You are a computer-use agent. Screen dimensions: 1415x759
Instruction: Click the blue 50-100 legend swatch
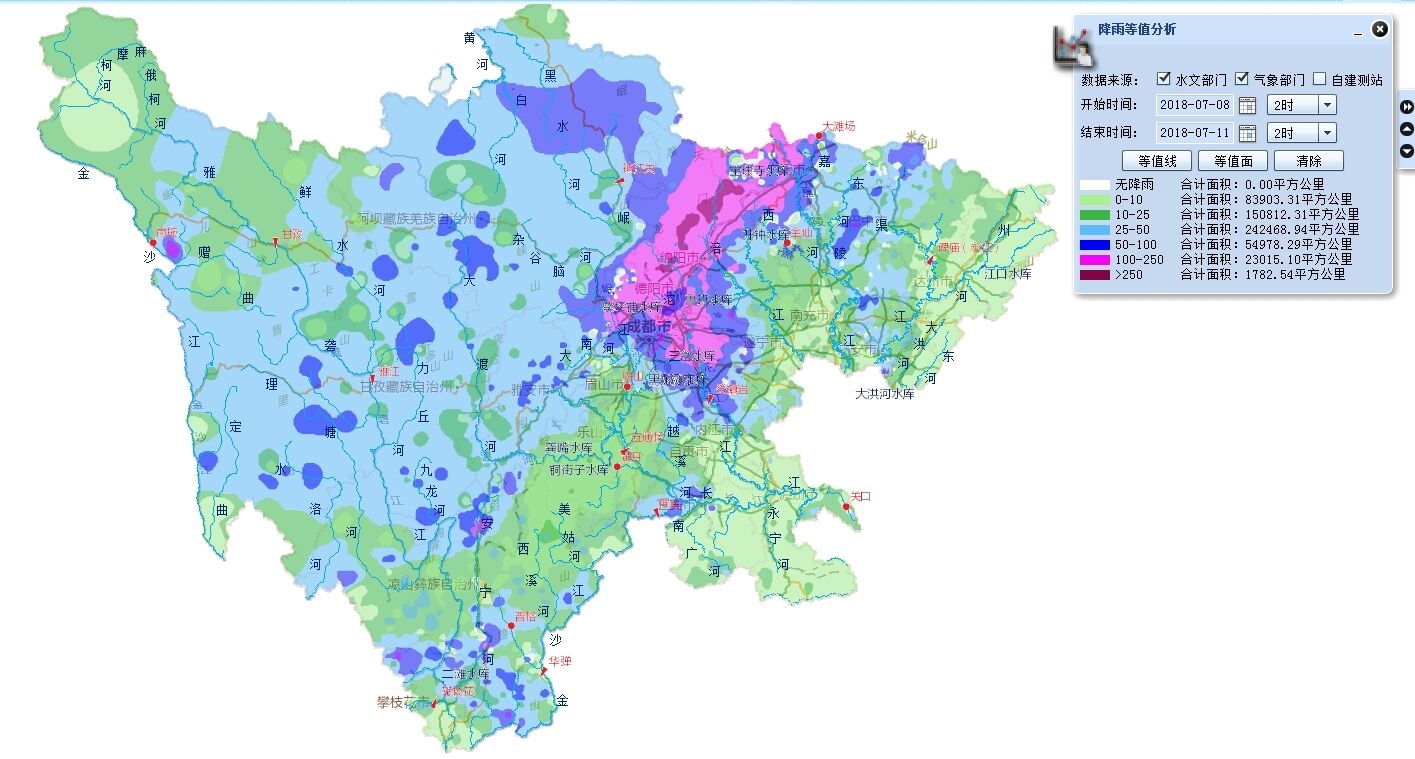point(1093,244)
